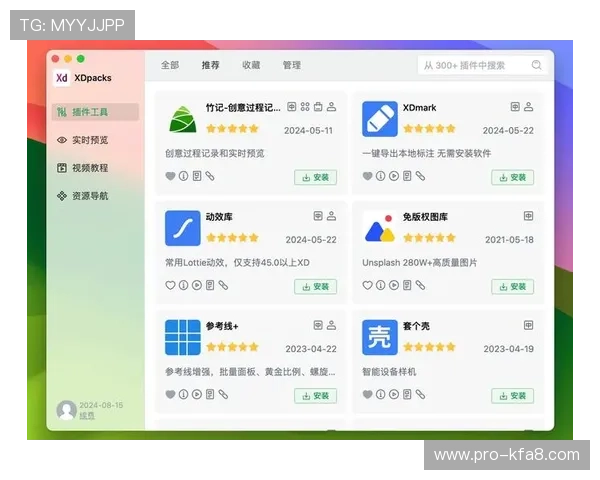The image size is (600, 480).
Task: Switch to the 推荐 tab
Action: pos(210,65)
